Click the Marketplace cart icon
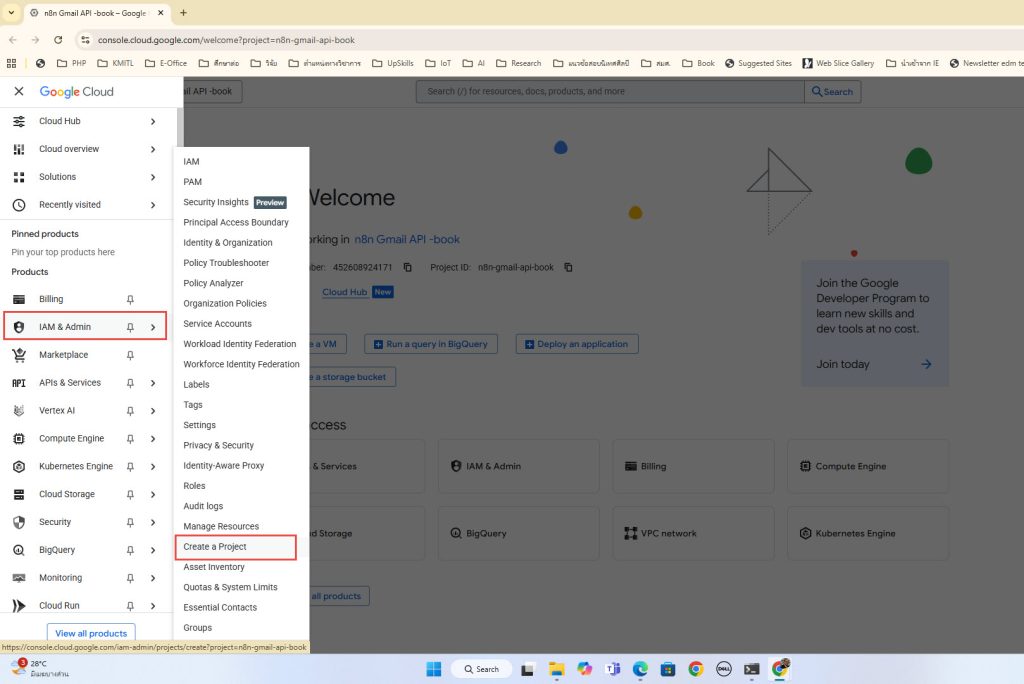Image resolution: width=1024 pixels, height=684 pixels. coord(19,355)
